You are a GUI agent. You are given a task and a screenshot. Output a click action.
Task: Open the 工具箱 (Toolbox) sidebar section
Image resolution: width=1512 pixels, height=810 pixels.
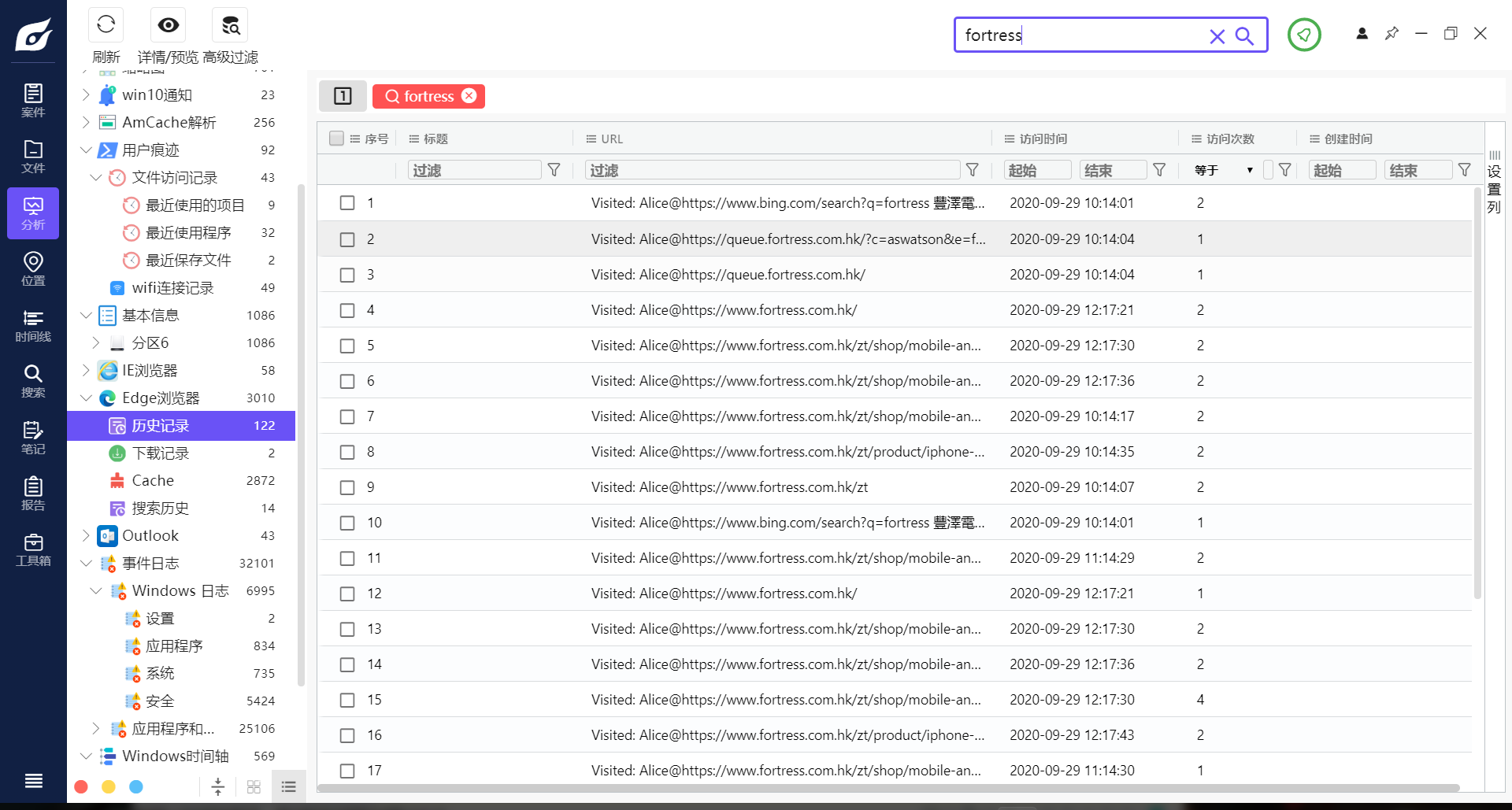coord(33,549)
